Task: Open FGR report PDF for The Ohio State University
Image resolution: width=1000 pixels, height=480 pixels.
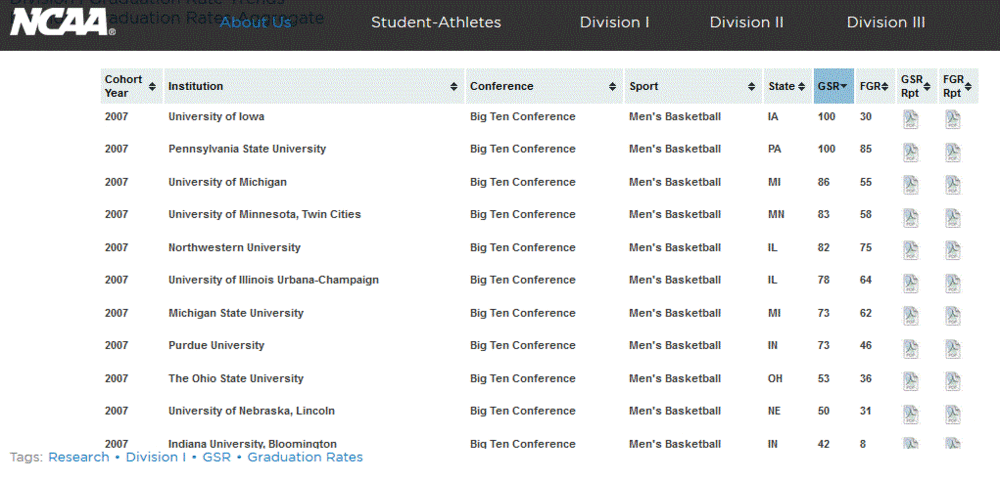Action: tap(953, 382)
